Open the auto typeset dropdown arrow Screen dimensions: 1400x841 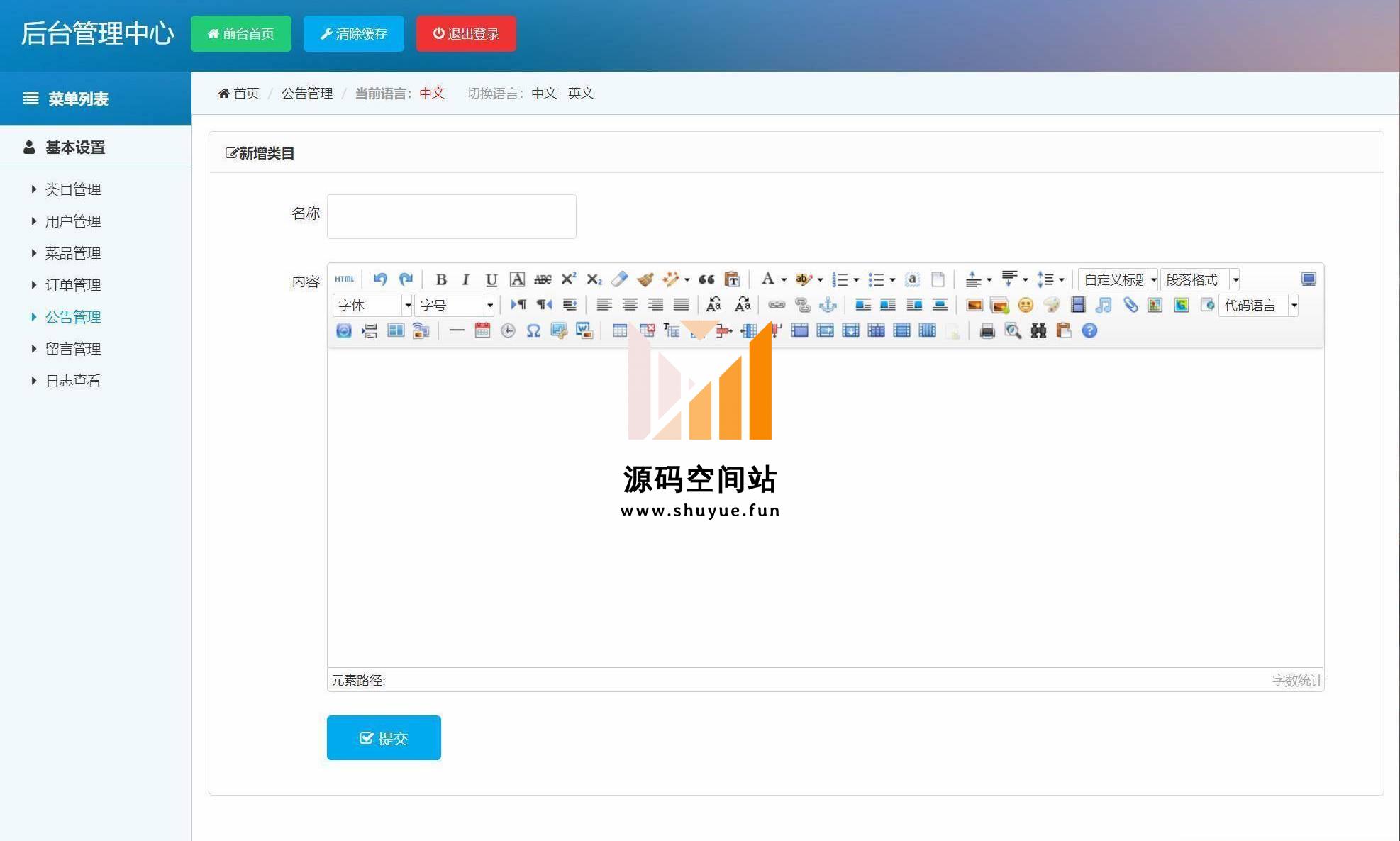687,280
